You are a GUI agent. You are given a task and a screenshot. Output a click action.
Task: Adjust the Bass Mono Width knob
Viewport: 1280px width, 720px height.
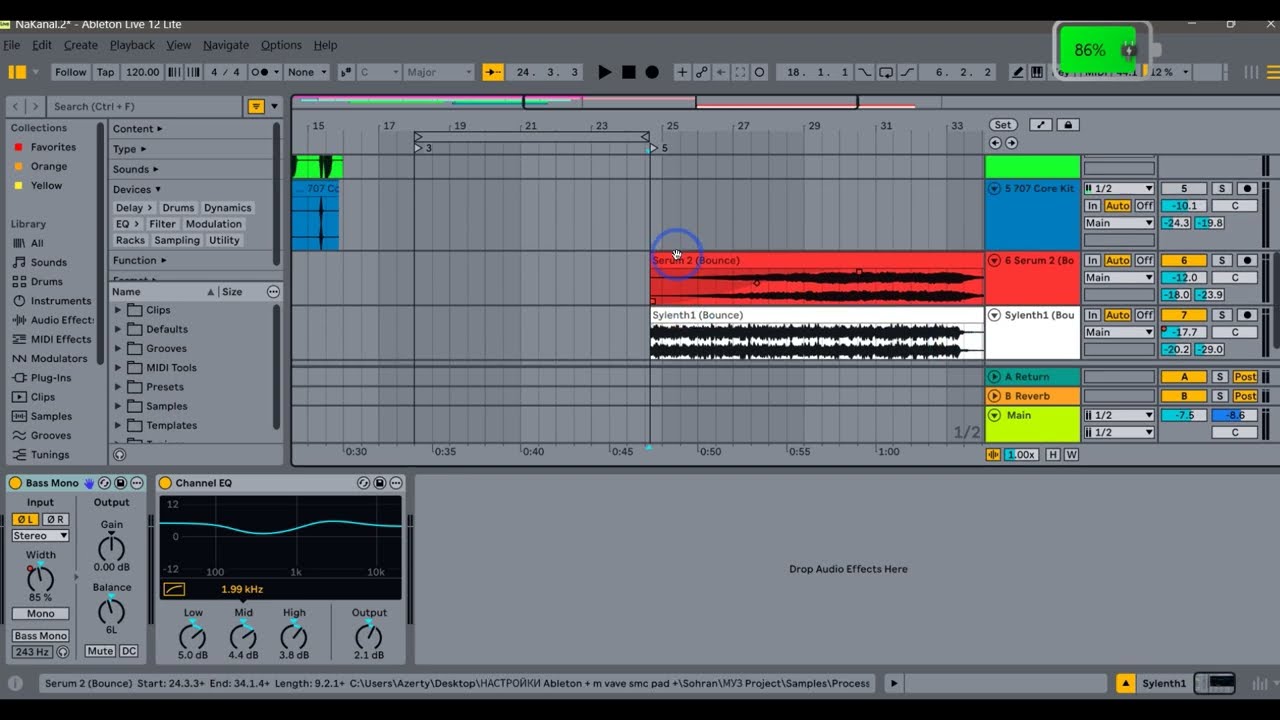[x=40, y=578]
